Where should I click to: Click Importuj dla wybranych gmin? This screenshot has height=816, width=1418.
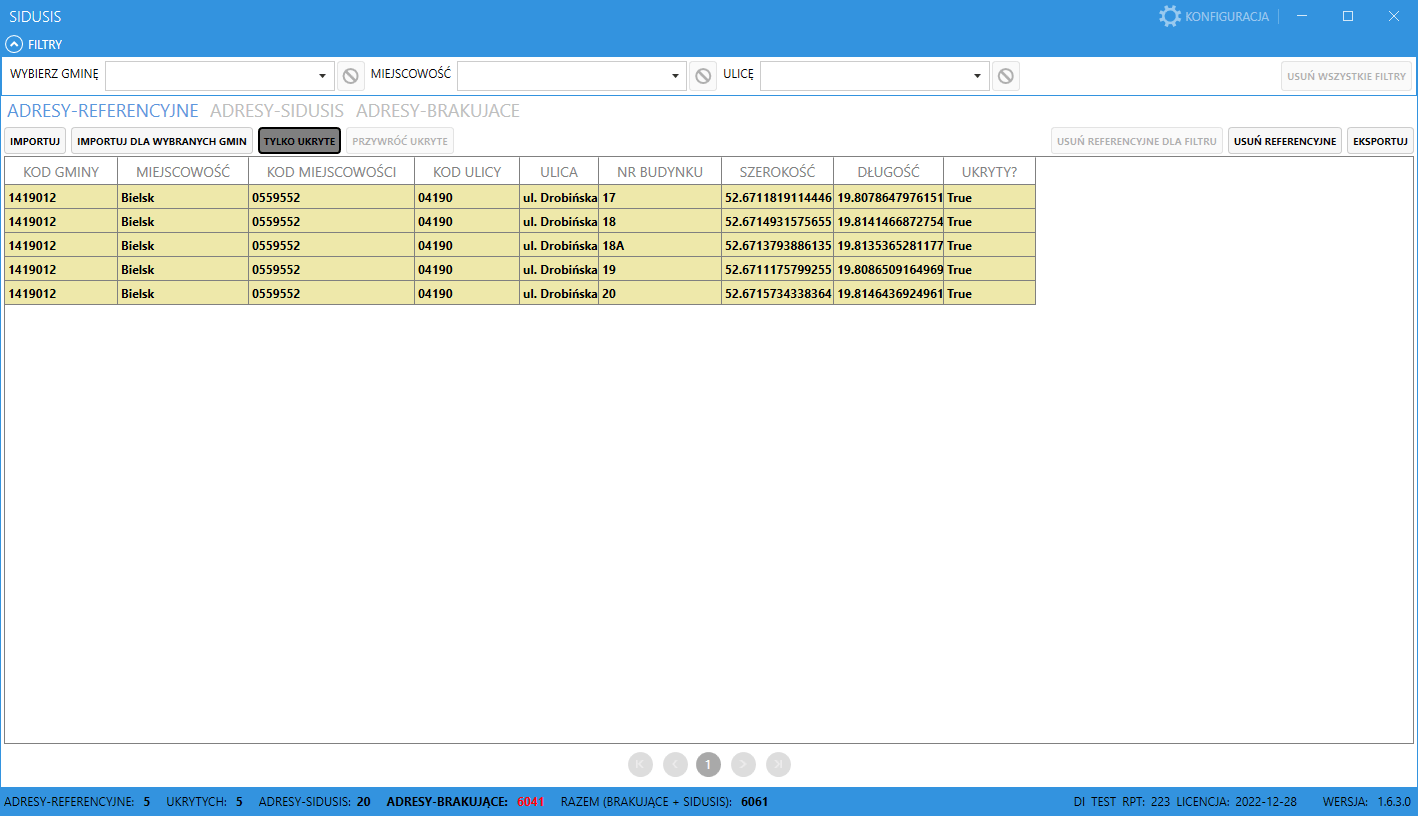coord(162,141)
